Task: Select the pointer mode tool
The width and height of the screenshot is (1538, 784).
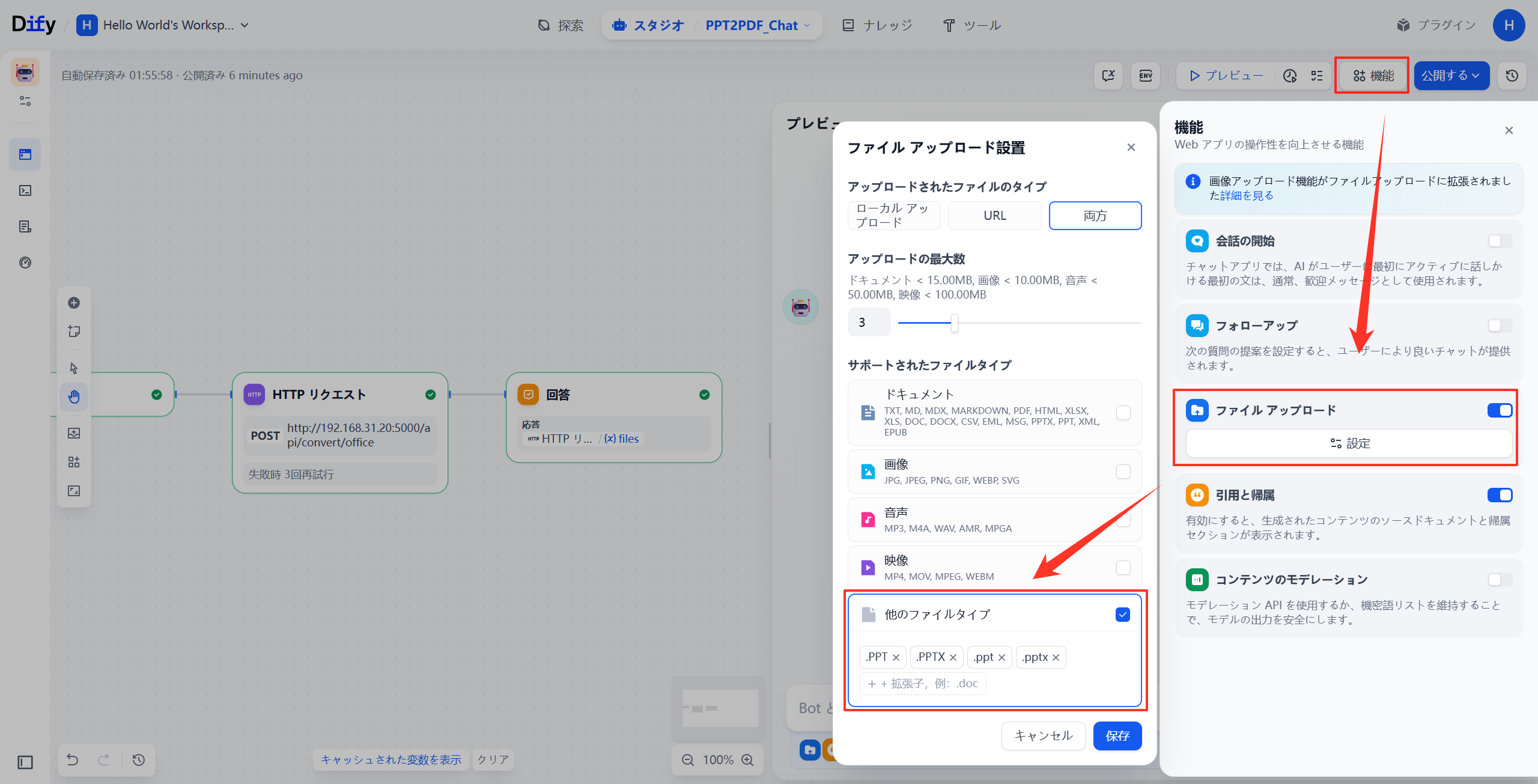Action: pyautogui.click(x=73, y=367)
